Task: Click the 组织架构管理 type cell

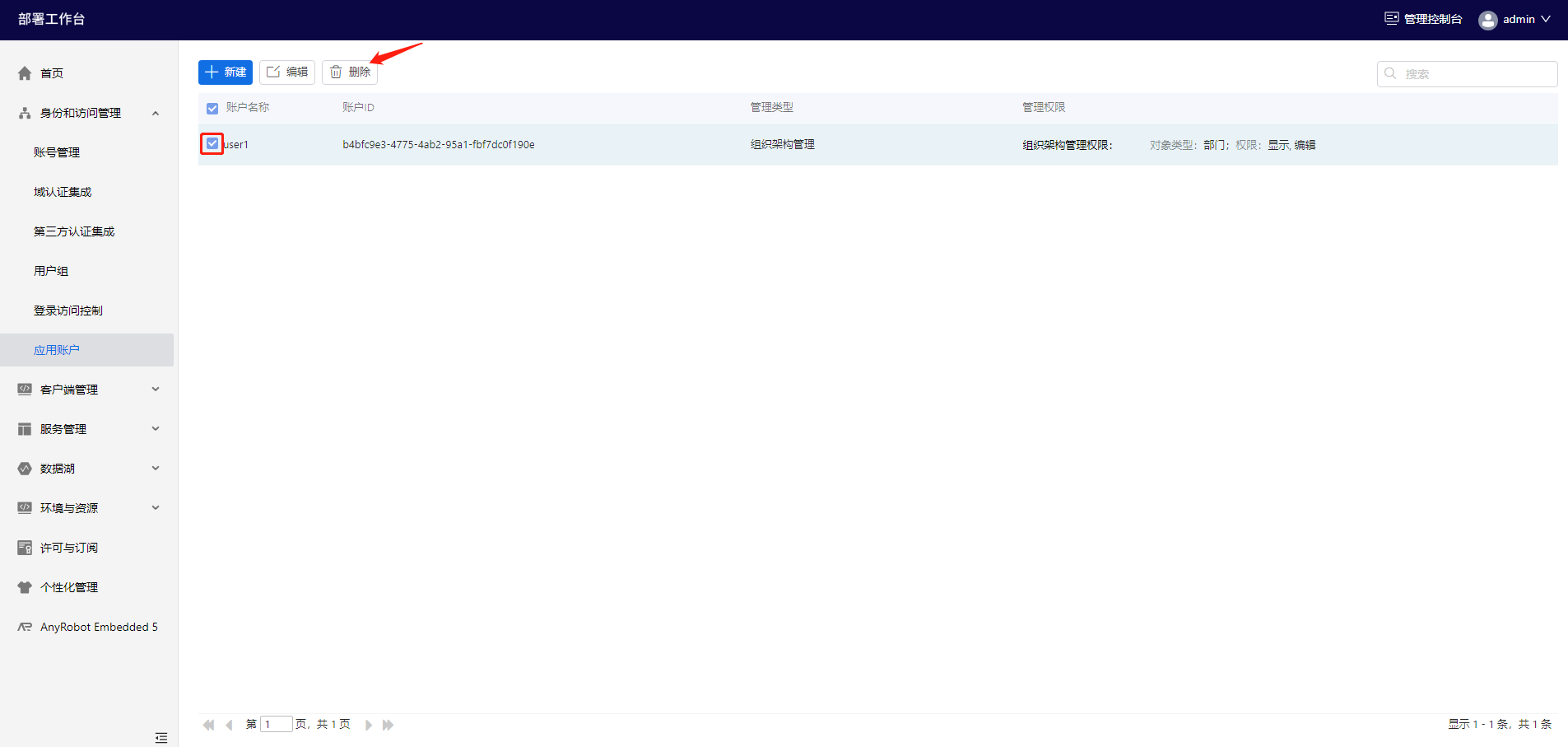Action: click(x=783, y=145)
